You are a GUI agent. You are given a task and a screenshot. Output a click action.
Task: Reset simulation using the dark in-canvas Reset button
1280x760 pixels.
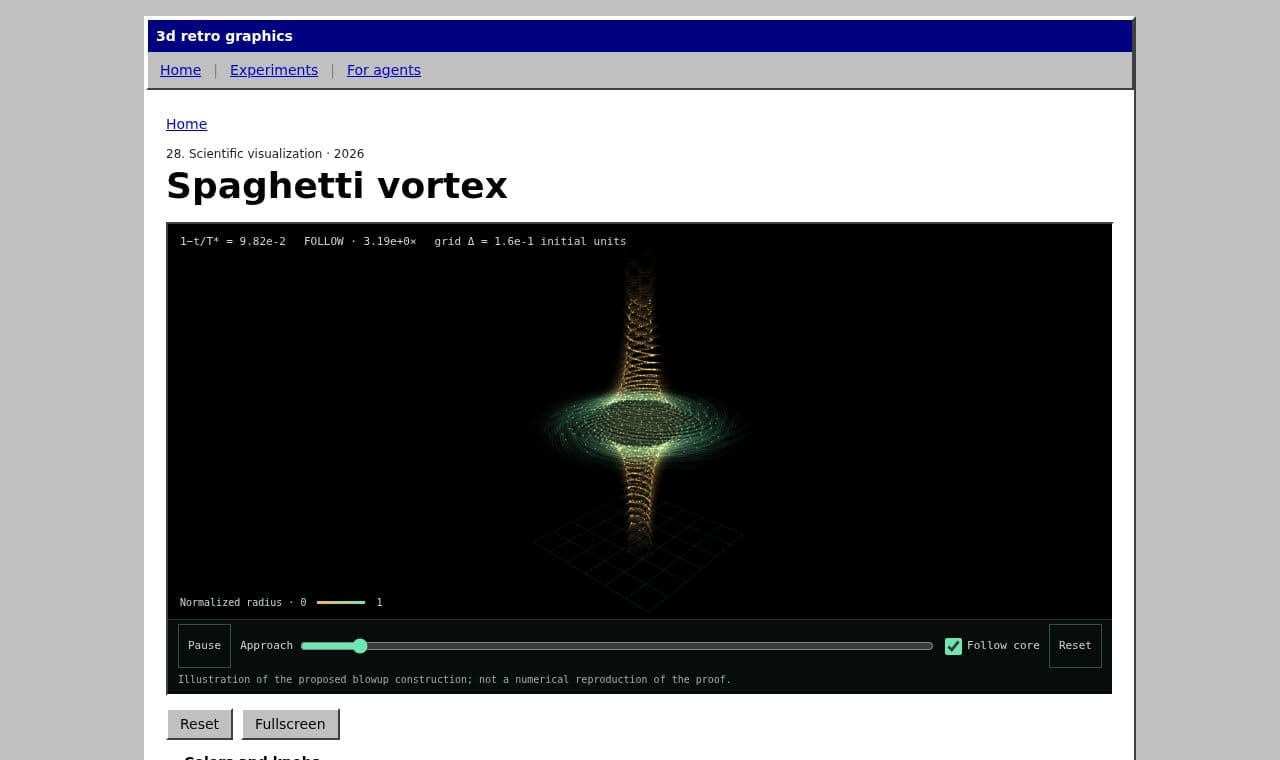coord(1075,646)
